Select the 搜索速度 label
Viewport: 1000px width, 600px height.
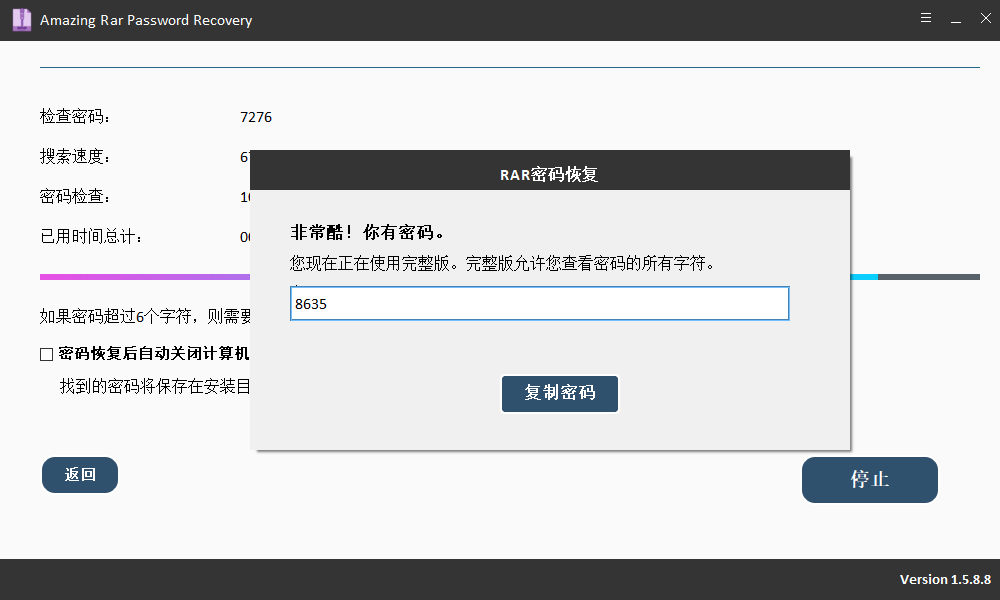point(75,157)
